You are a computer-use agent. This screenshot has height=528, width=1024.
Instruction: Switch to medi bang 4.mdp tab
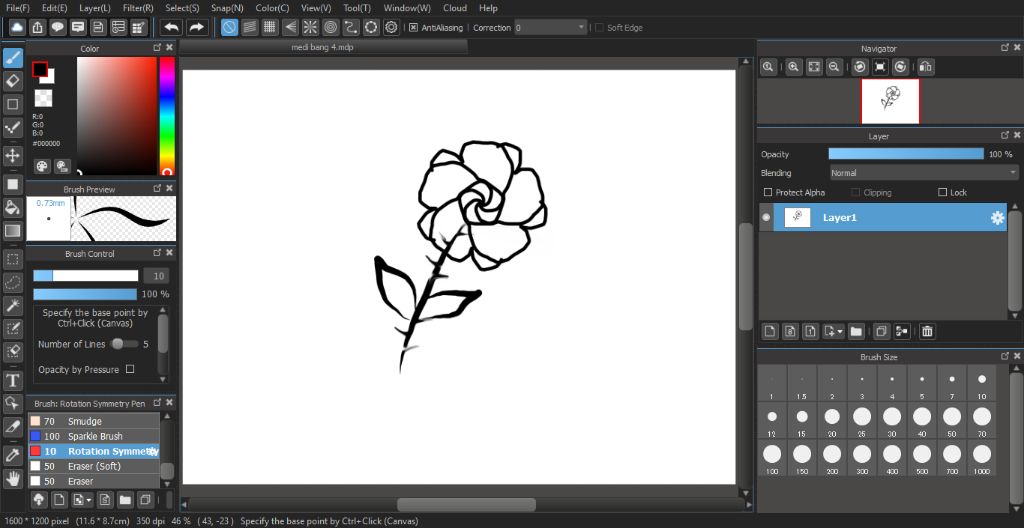(x=323, y=47)
